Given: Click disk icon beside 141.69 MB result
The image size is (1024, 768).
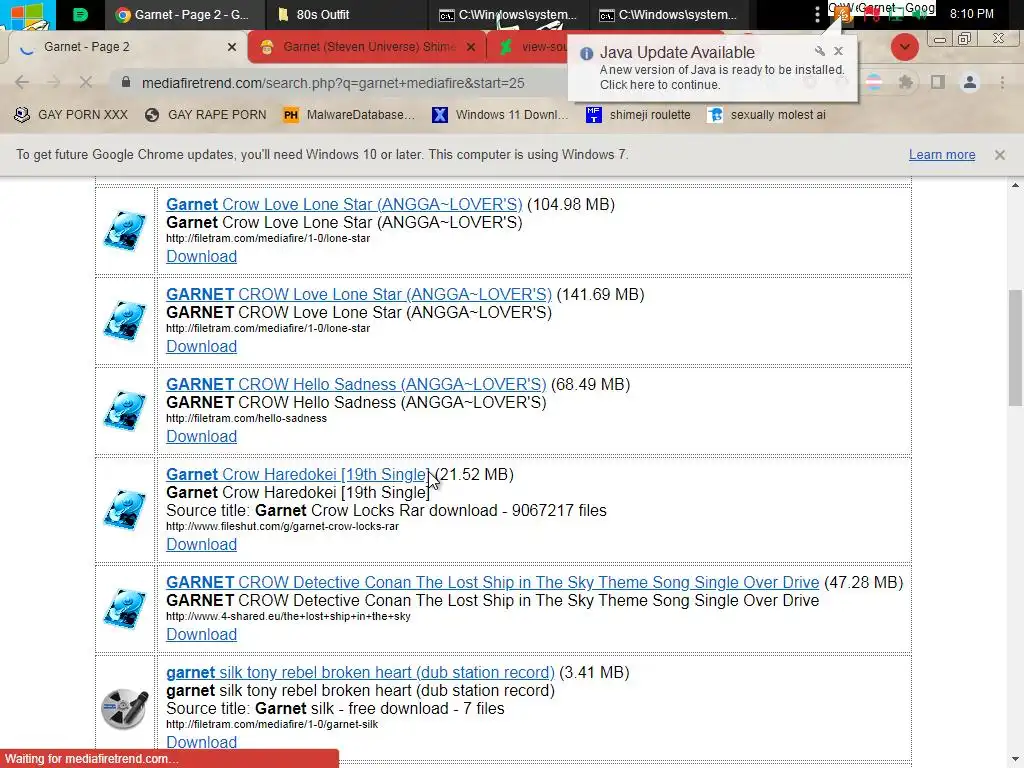Looking at the screenshot, I should (x=125, y=321).
